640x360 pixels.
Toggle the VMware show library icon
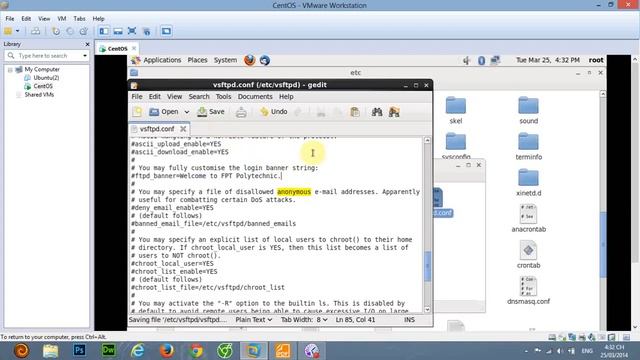coord(104,31)
